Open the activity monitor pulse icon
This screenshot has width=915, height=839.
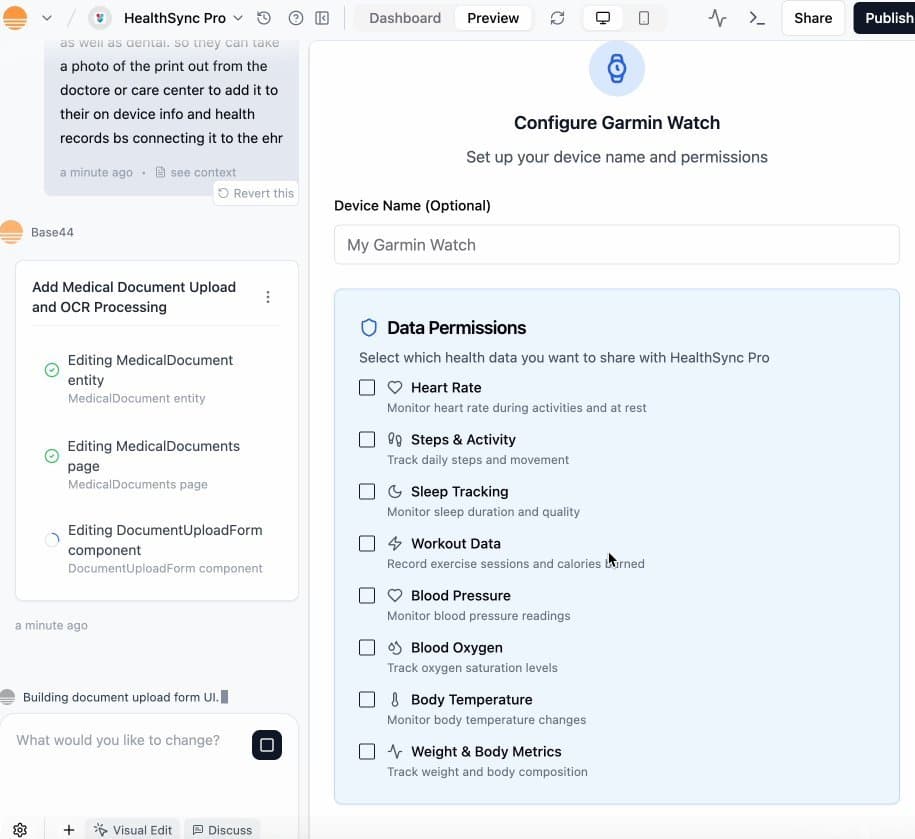coord(717,18)
